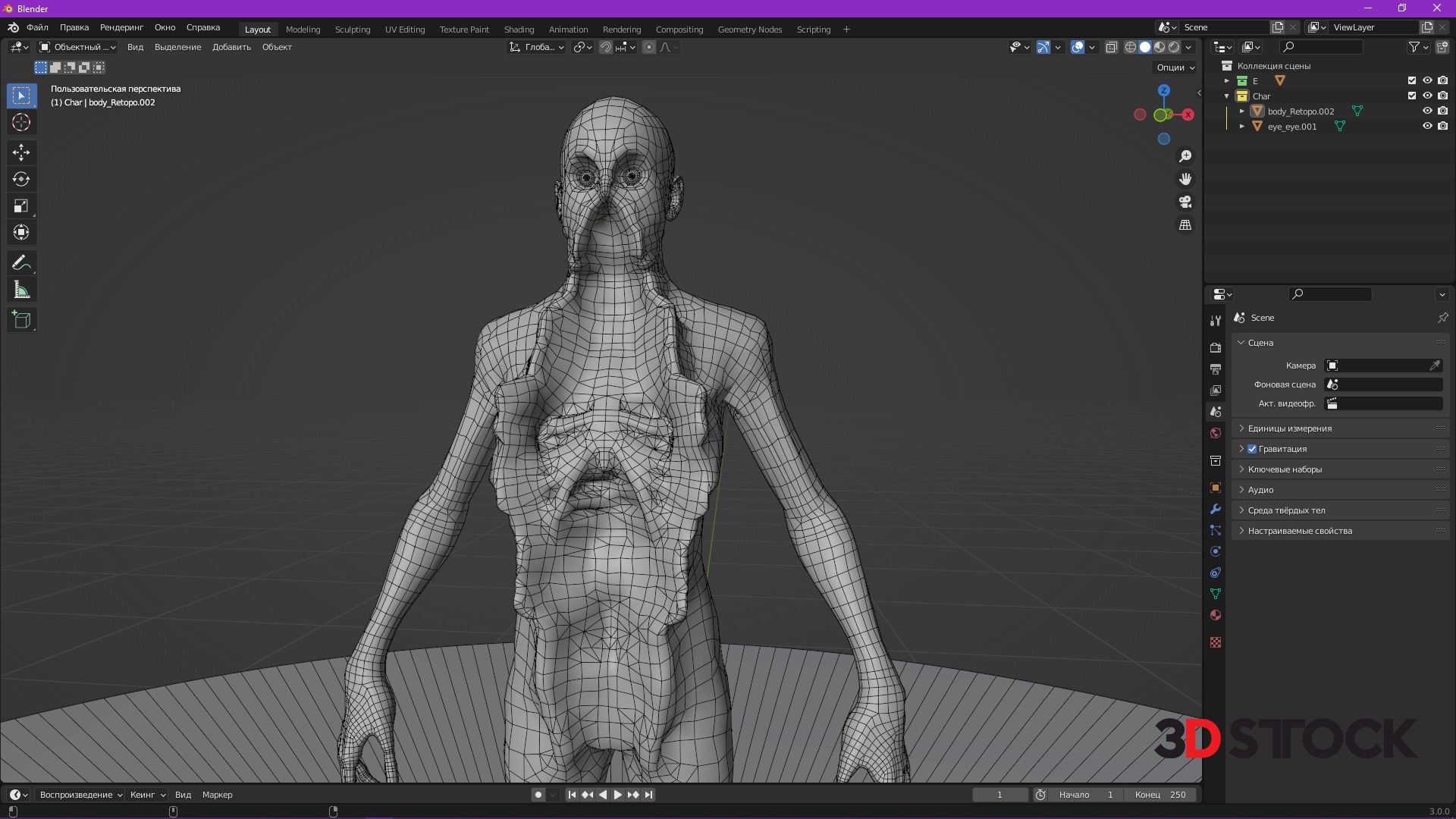Select the Move tool in toolbar
The width and height of the screenshot is (1456, 819).
coord(21,152)
